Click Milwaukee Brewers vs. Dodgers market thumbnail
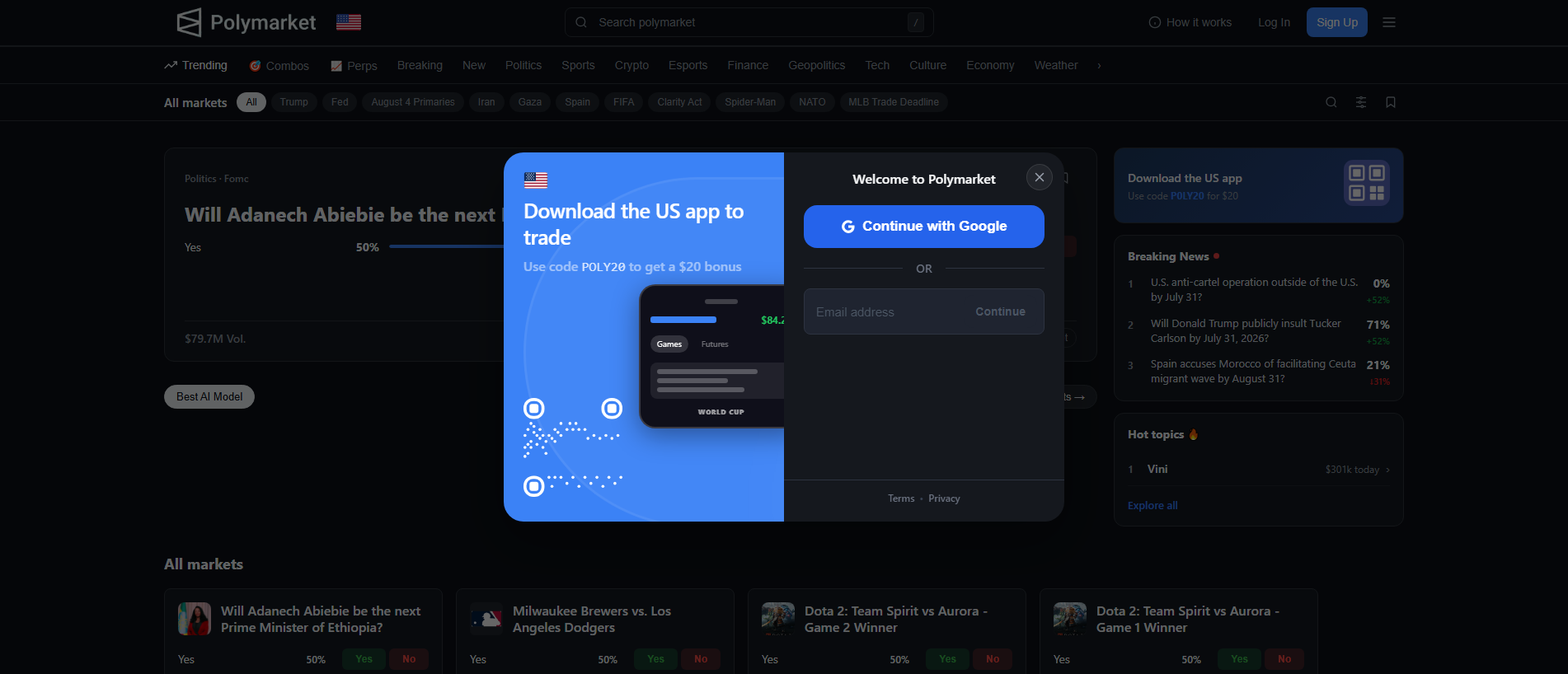Viewport: 1568px width, 674px height. tap(486, 619)
